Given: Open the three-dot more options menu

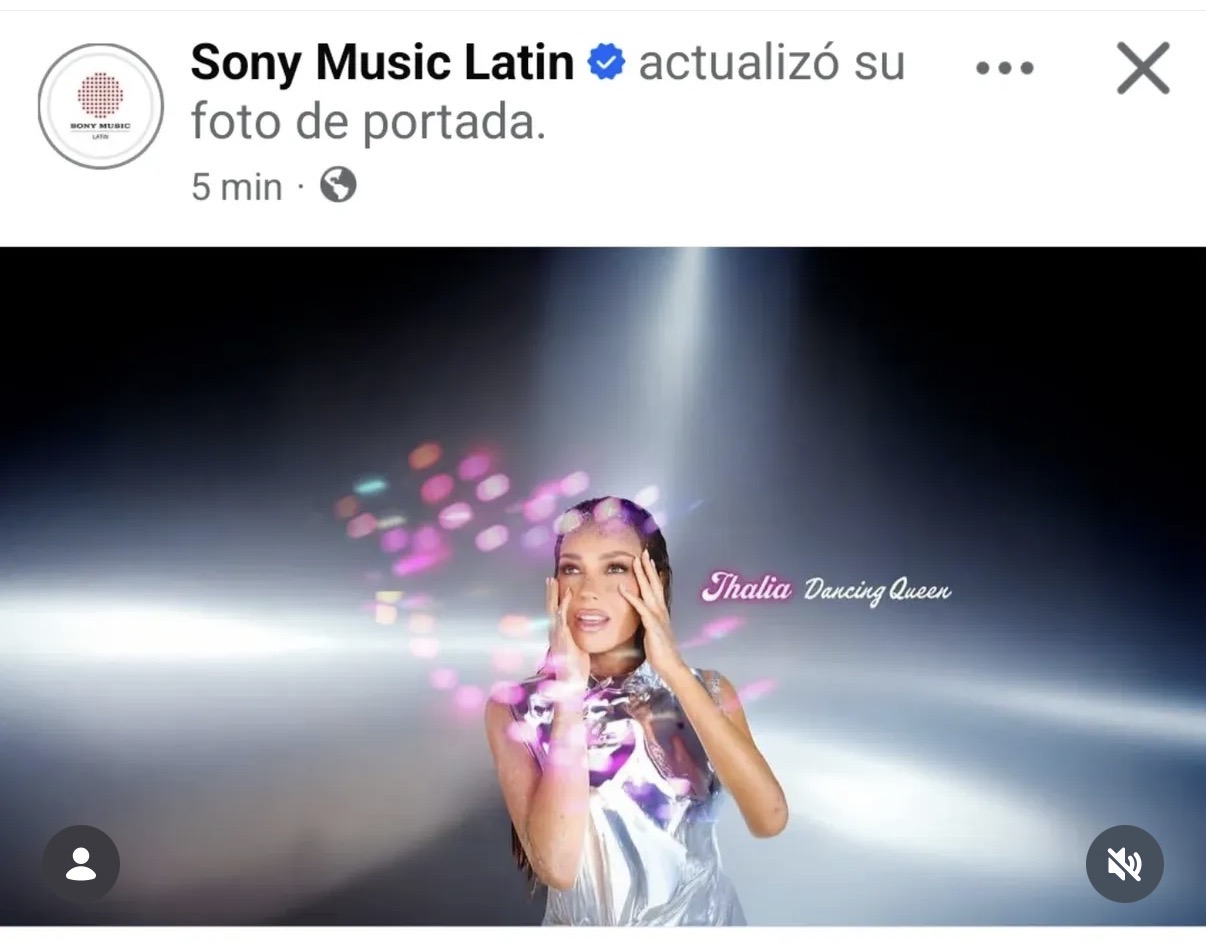Looking at the screenshot, I should click(1004, 69).
